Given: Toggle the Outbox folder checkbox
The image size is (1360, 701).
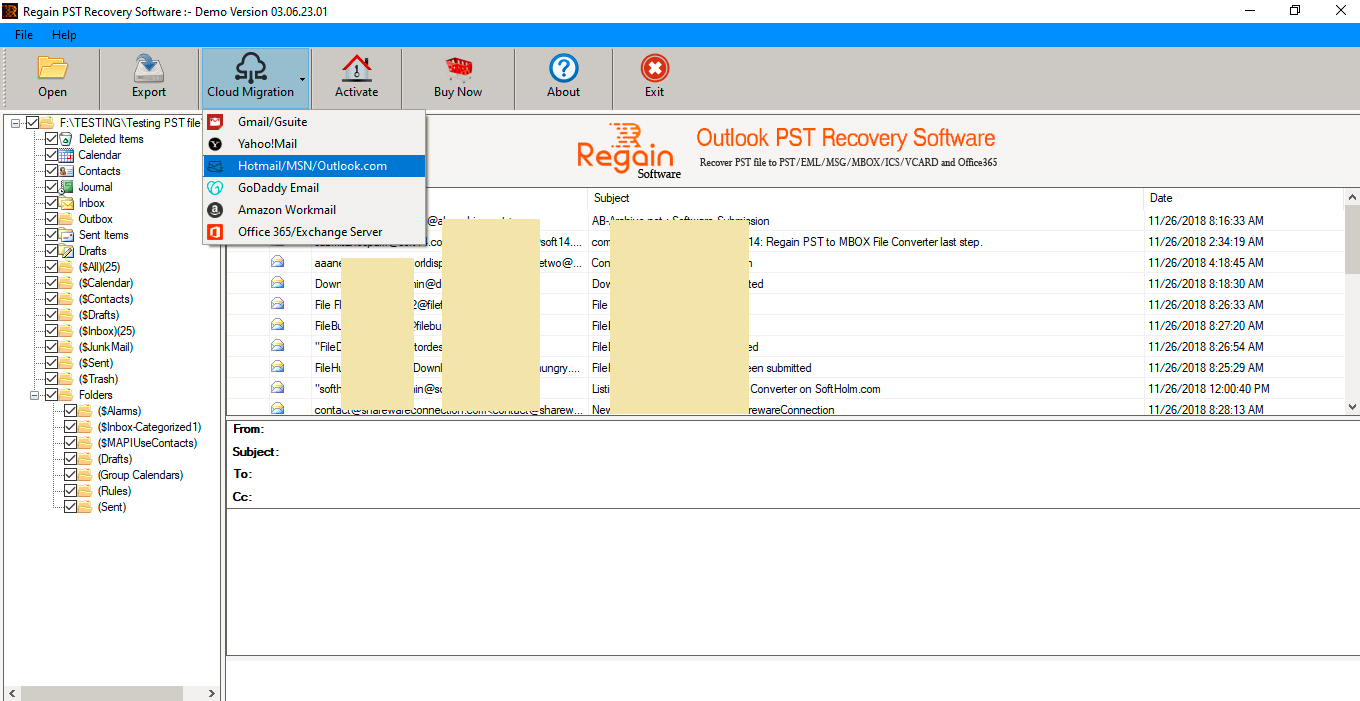Looking at the screenshot, I should 51,219.
